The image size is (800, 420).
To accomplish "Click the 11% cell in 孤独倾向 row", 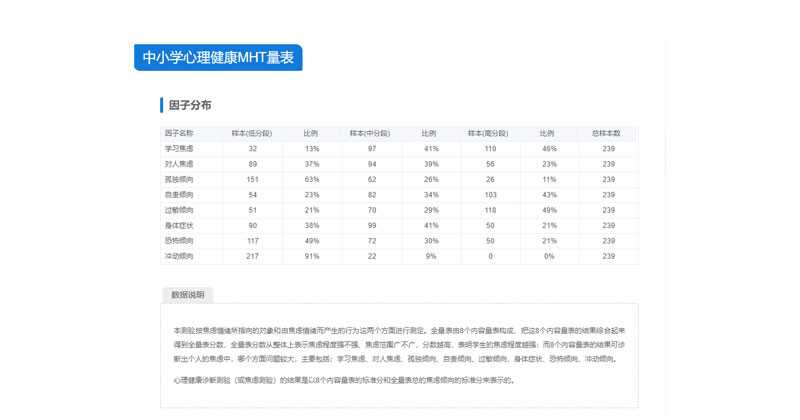I will [549, 179].
